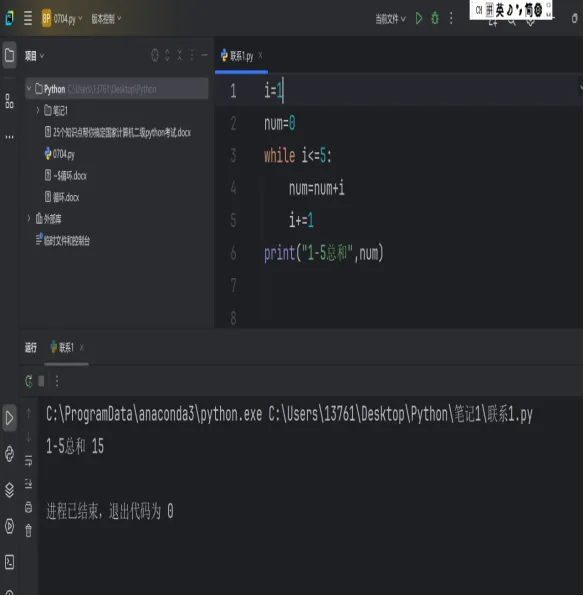
Task: Clear console output with trash icon
Action: 29,530
